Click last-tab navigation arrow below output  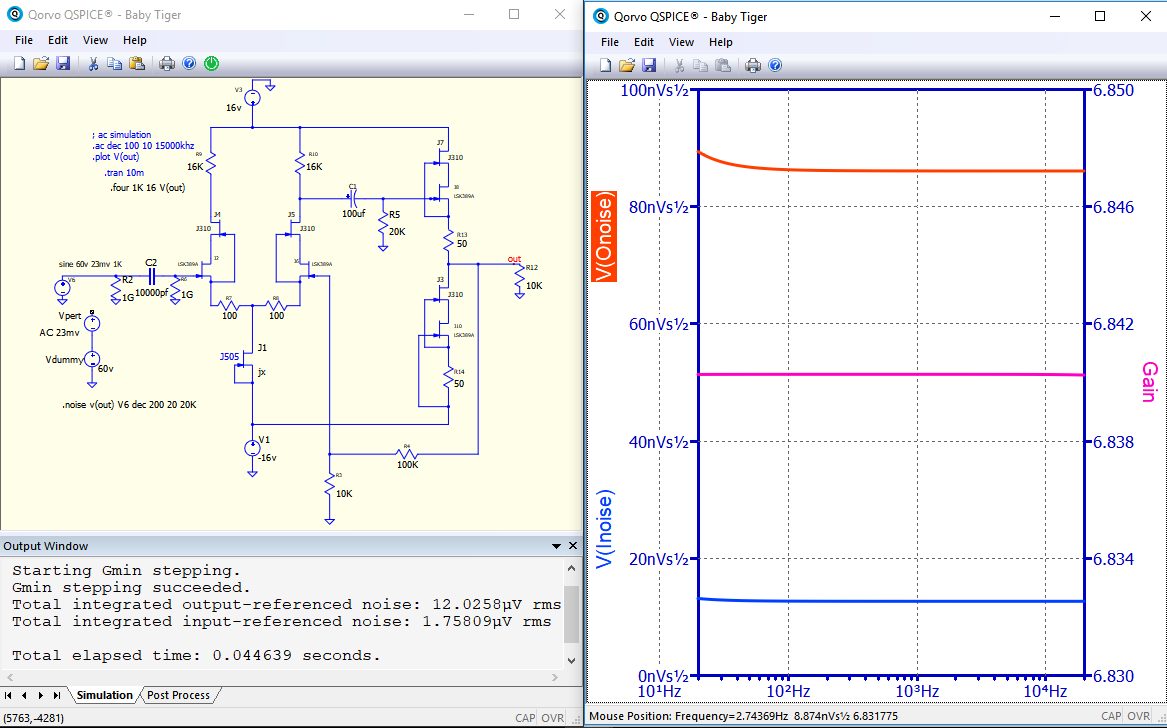coord(57,695)
